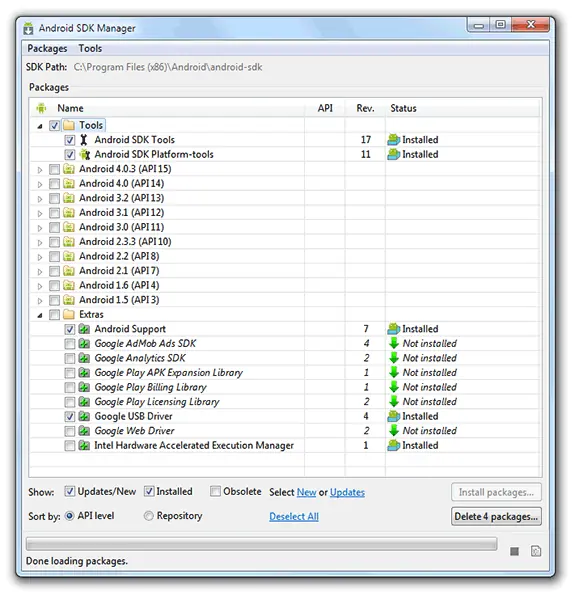Expand the Android 2.3.3 (API 10) node
575x595 pixels.
pyautogui.click(x=40, y=242)
